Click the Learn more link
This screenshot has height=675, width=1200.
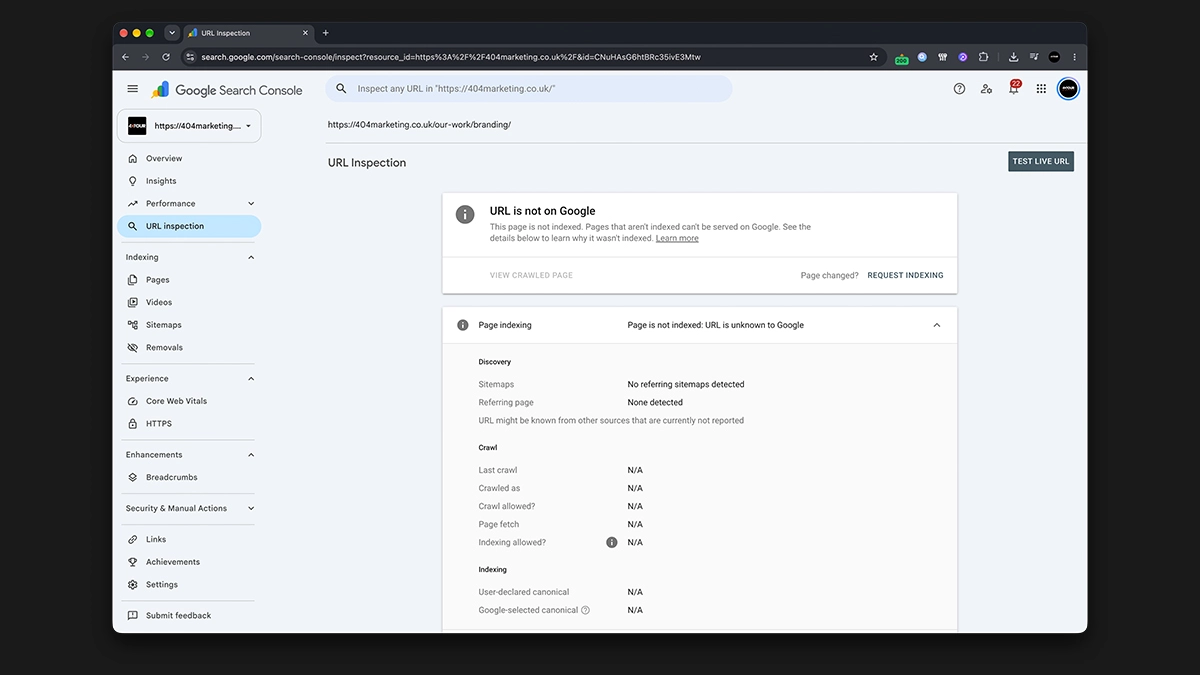pos(677,239)
